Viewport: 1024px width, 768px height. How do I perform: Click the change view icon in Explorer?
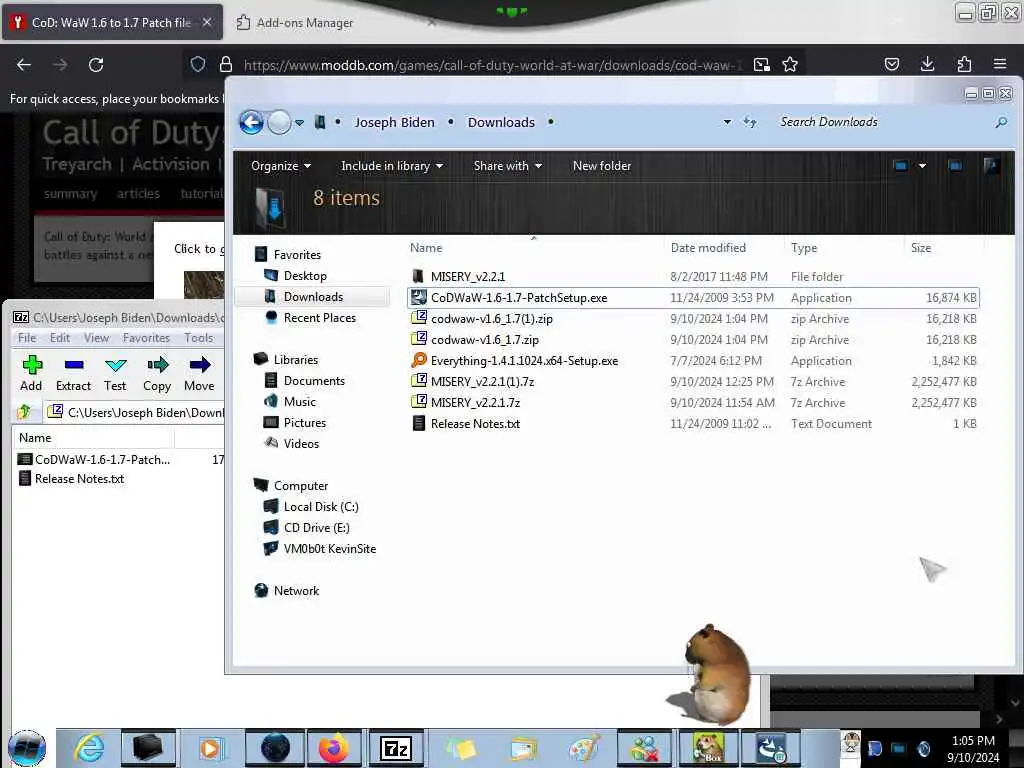pos(900,166)
